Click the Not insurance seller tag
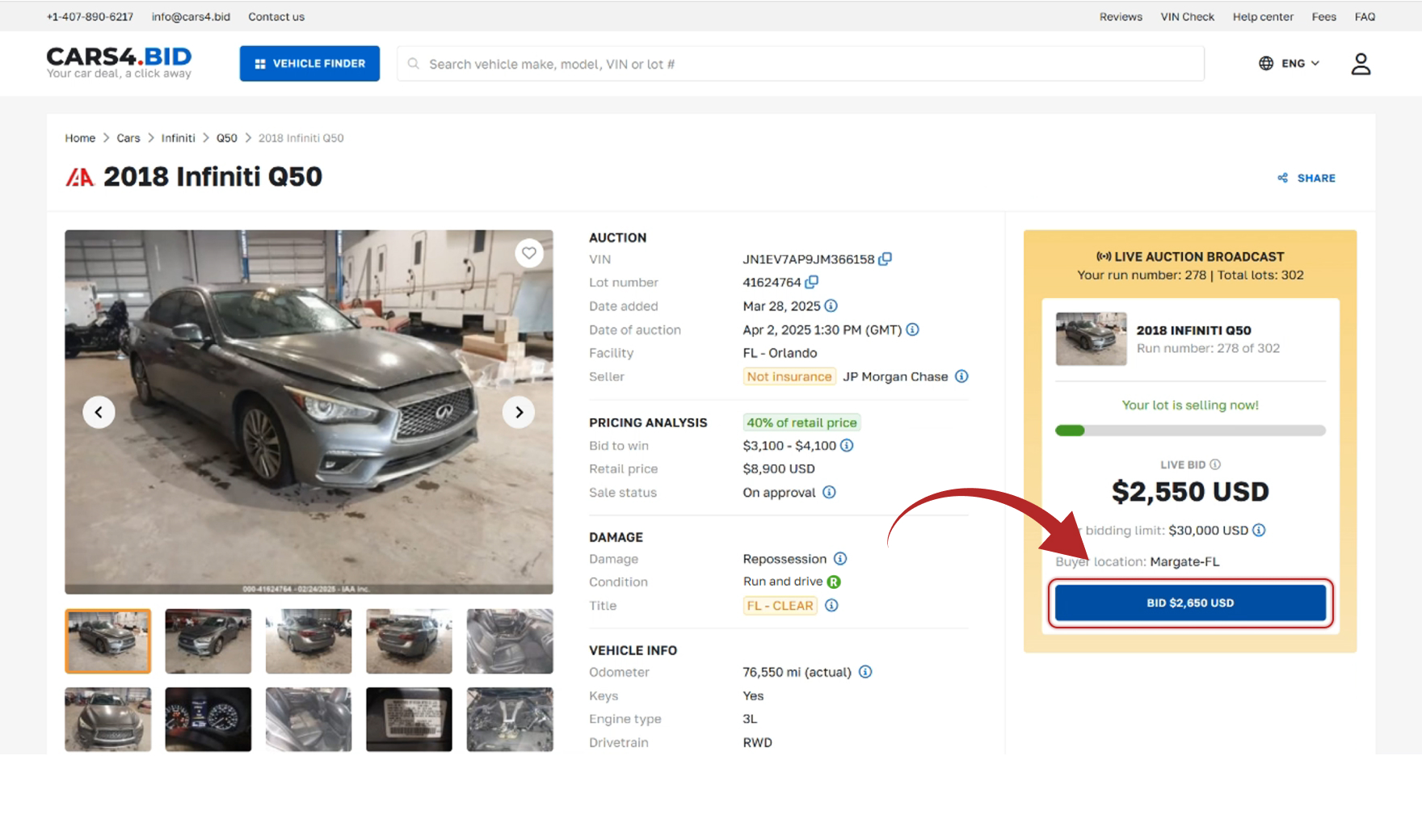The image size is (1422, 840). click(x=789, y=376)
